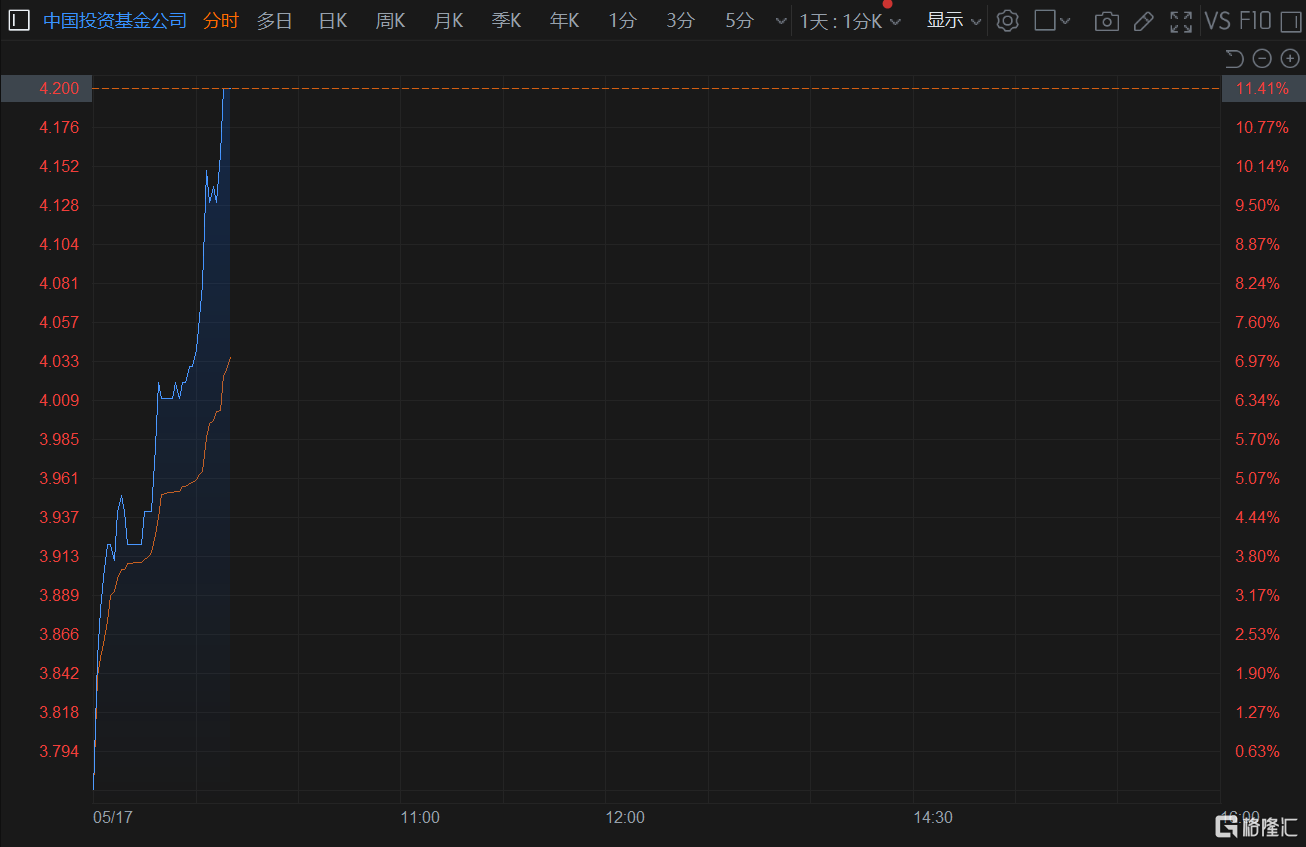Open the VS compare function
1306x847 pixels.
tap(1217, 21)
